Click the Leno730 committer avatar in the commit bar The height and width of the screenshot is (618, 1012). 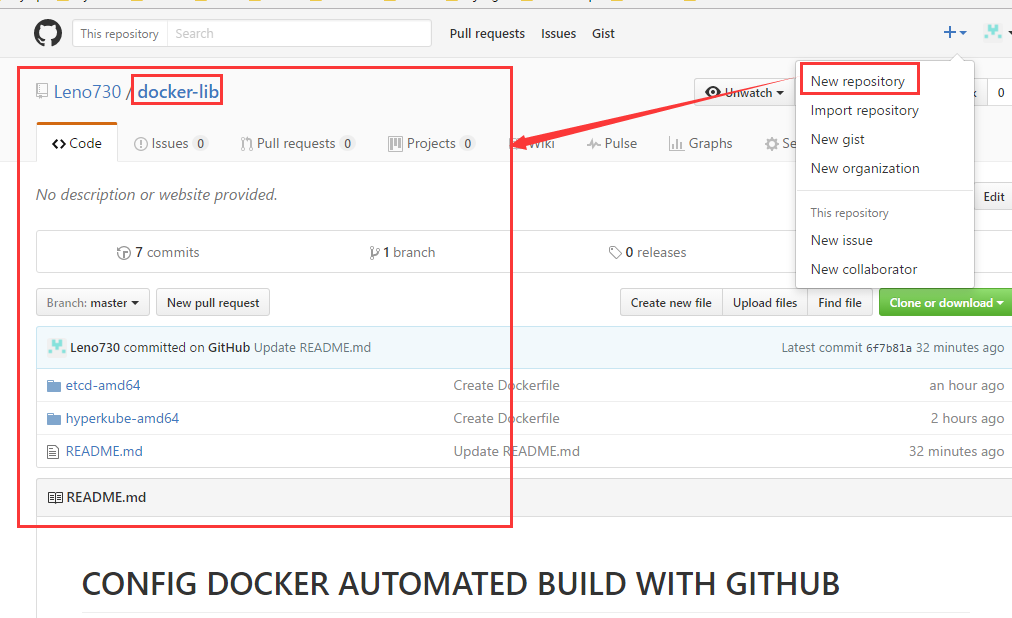coord(56,347)
